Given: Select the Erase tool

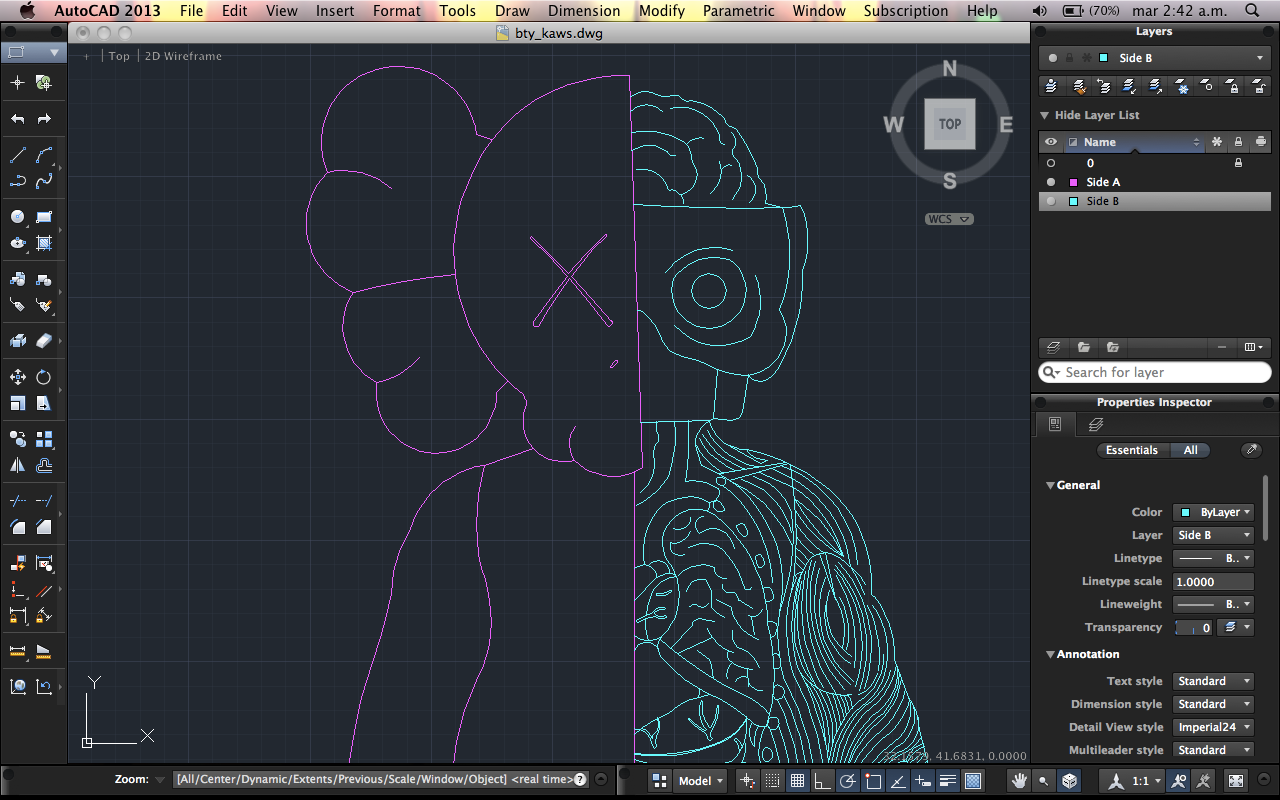Looking at the screenshot, I should click(x=44, y=341).
